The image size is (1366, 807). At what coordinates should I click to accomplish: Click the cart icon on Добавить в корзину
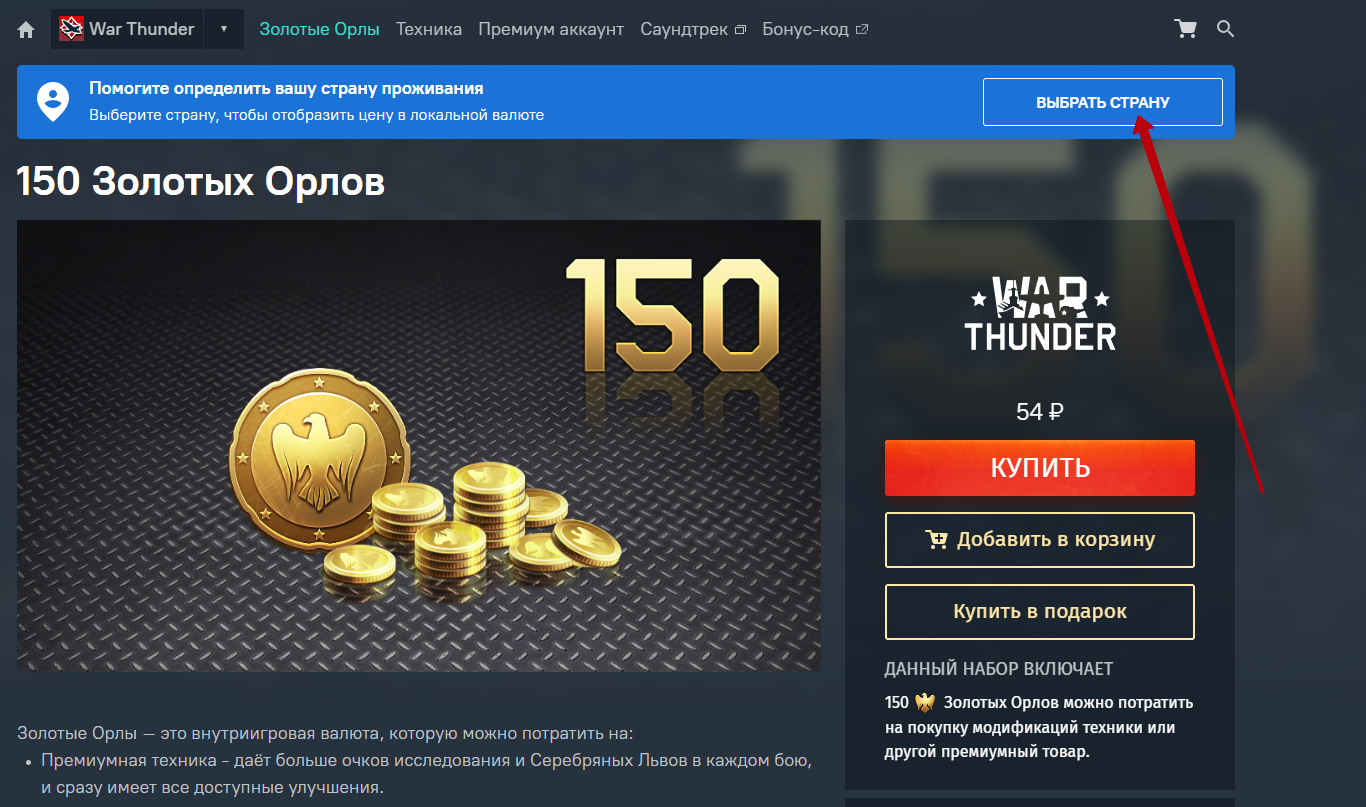[x=936, y=540]
